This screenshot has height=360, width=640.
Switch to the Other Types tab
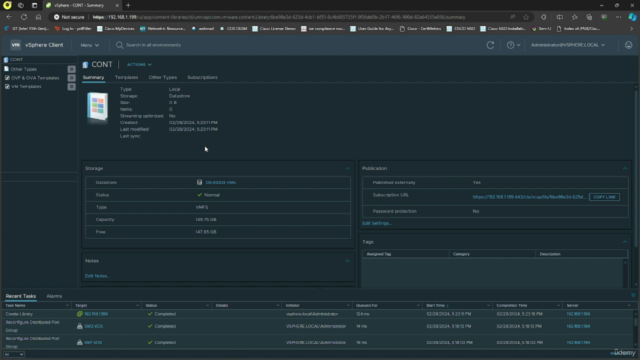(162, 77)
